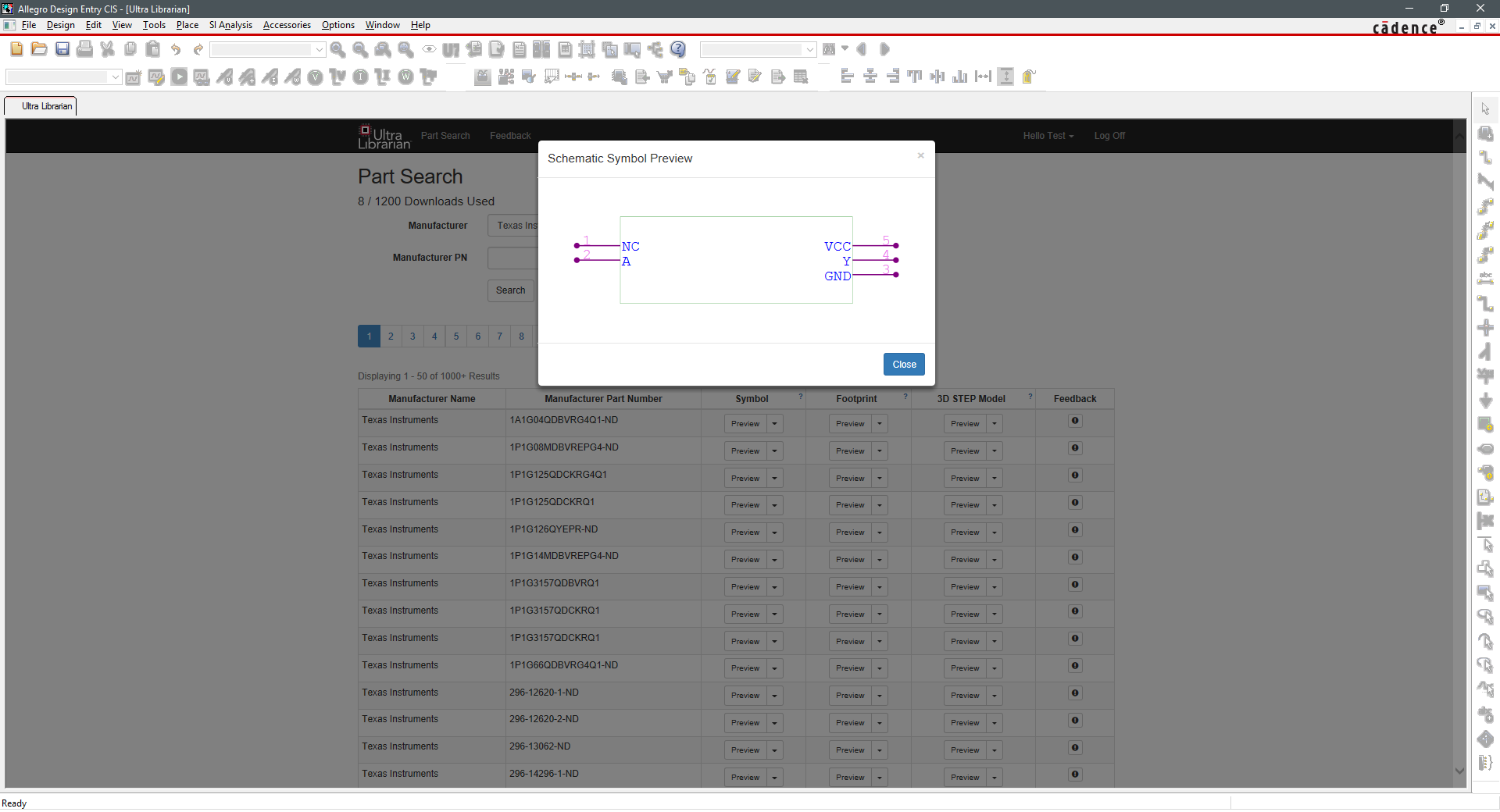Viewport: 1500px width, 812px height.
Task: Click scroll-down arrow of page scrollbar
Action: click(x=1459, y=771)
